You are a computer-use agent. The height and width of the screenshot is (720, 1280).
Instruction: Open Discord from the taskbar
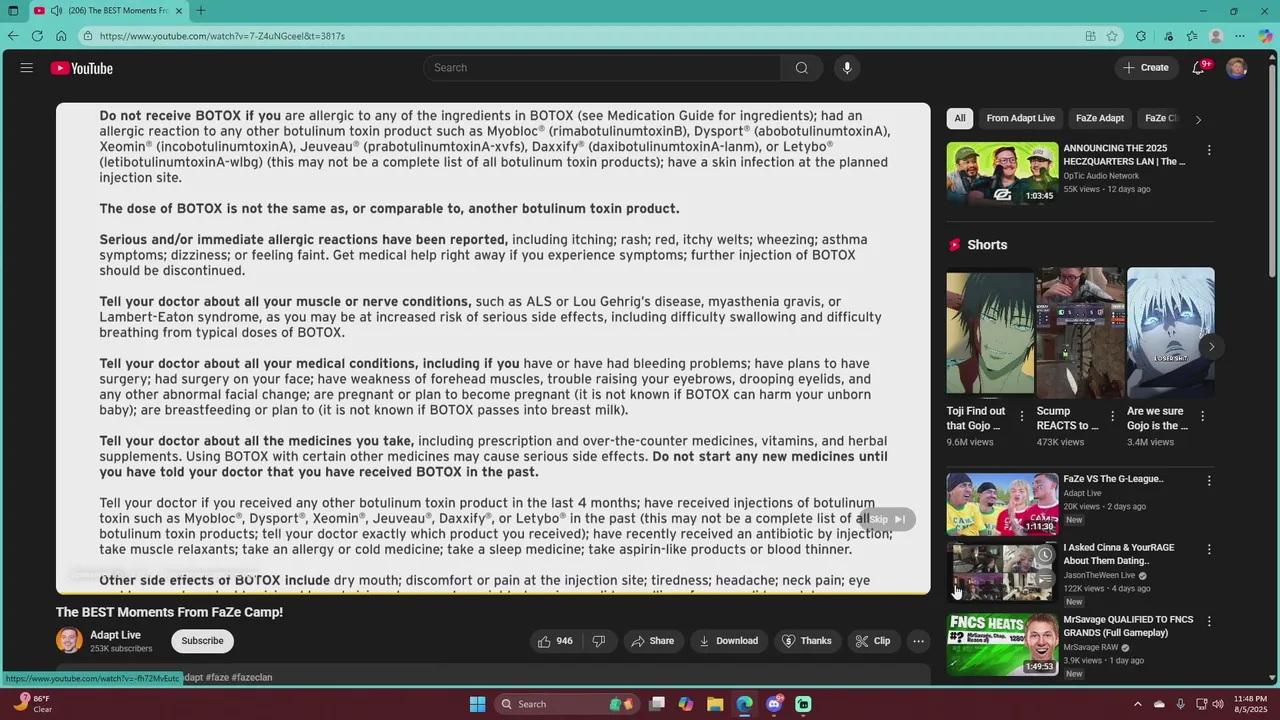tap(774, 704)
